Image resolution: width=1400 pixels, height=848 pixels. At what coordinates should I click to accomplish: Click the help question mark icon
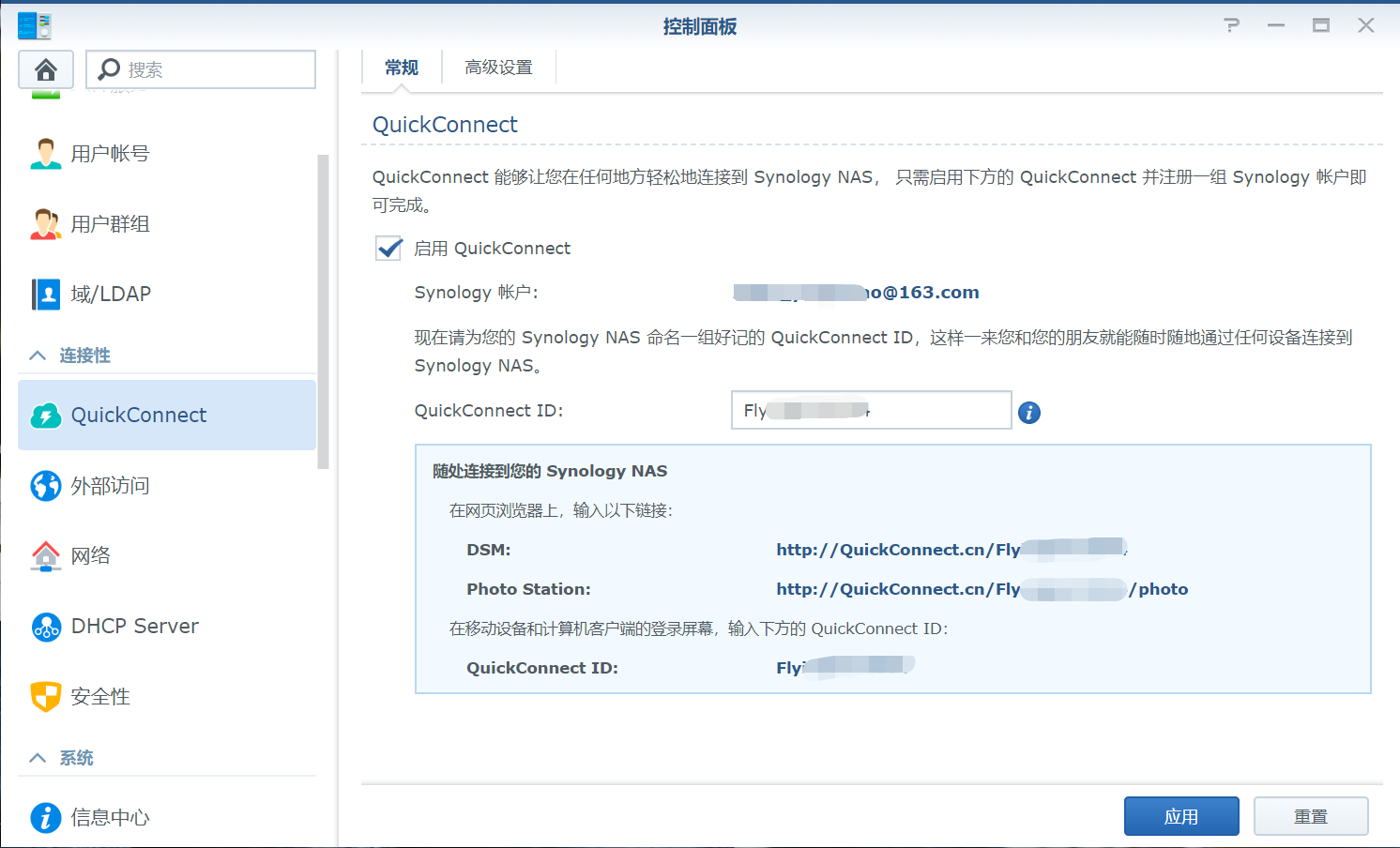pyautogui.click(x=1232, y=25)
